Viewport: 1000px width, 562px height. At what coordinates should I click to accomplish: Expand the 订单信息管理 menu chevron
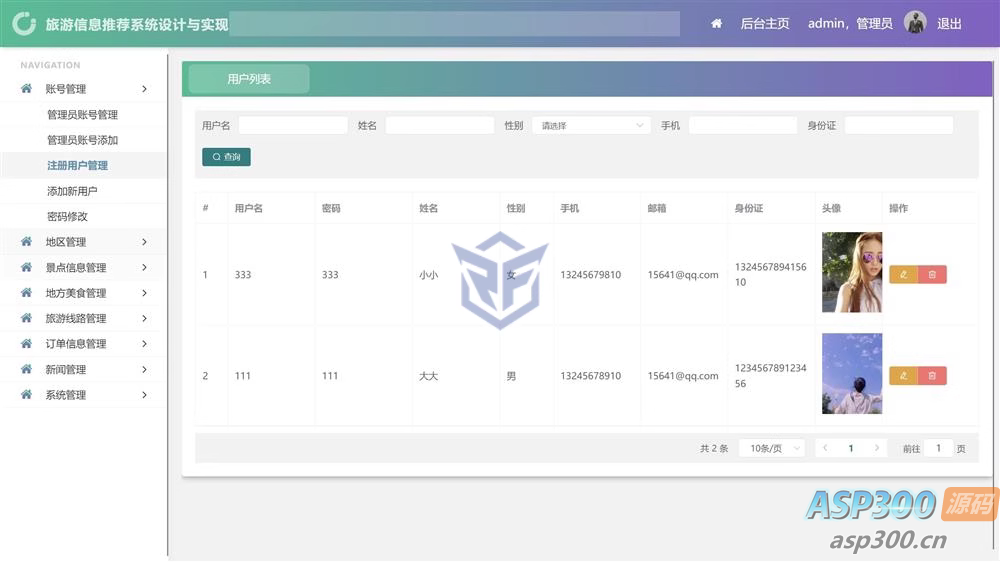pos(145,344)
